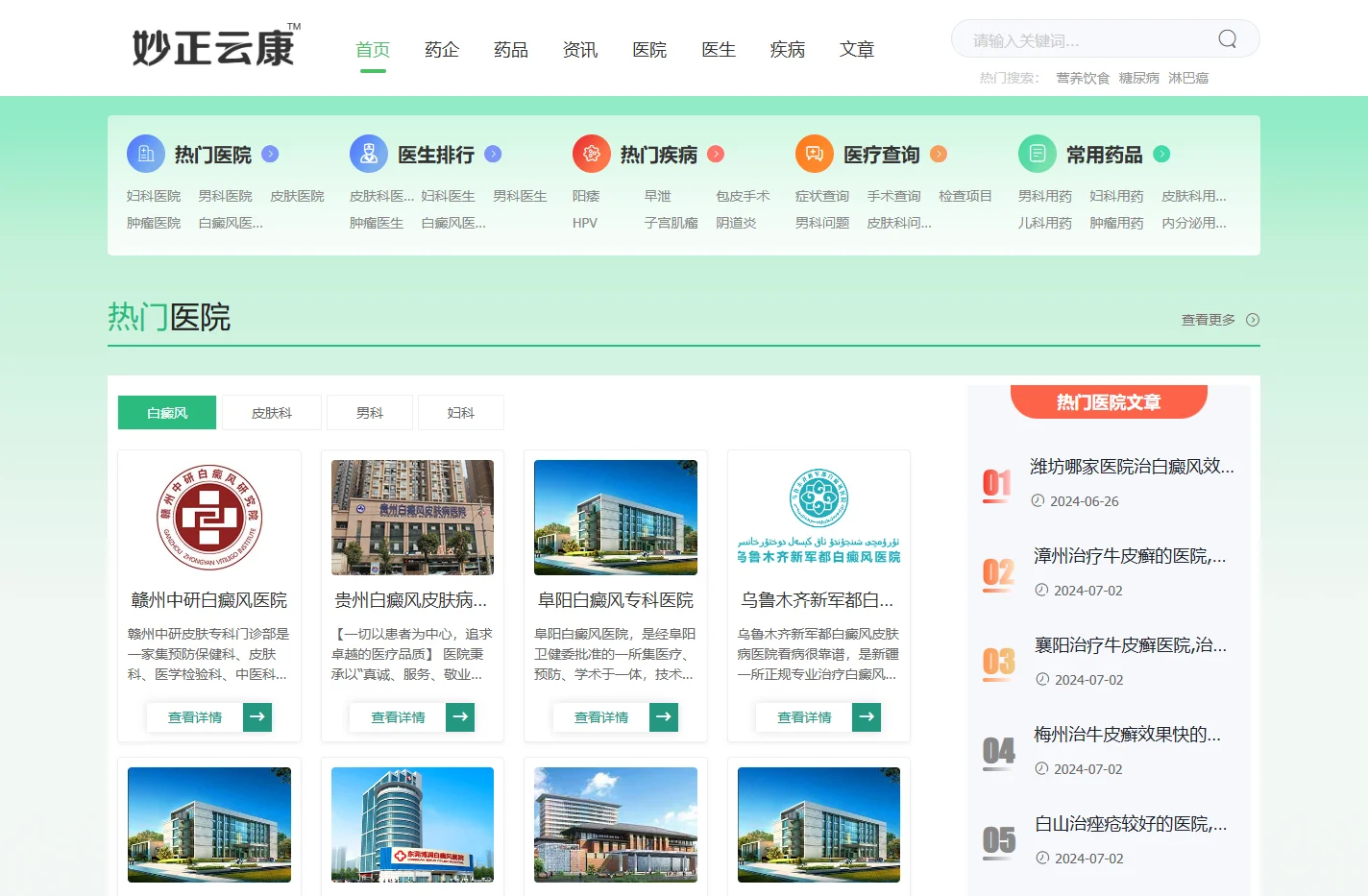Click arrow button on 赣州中研白癜风医院 card
The height and width of the screenshot is (896, 1368).
tap(257, 716)
